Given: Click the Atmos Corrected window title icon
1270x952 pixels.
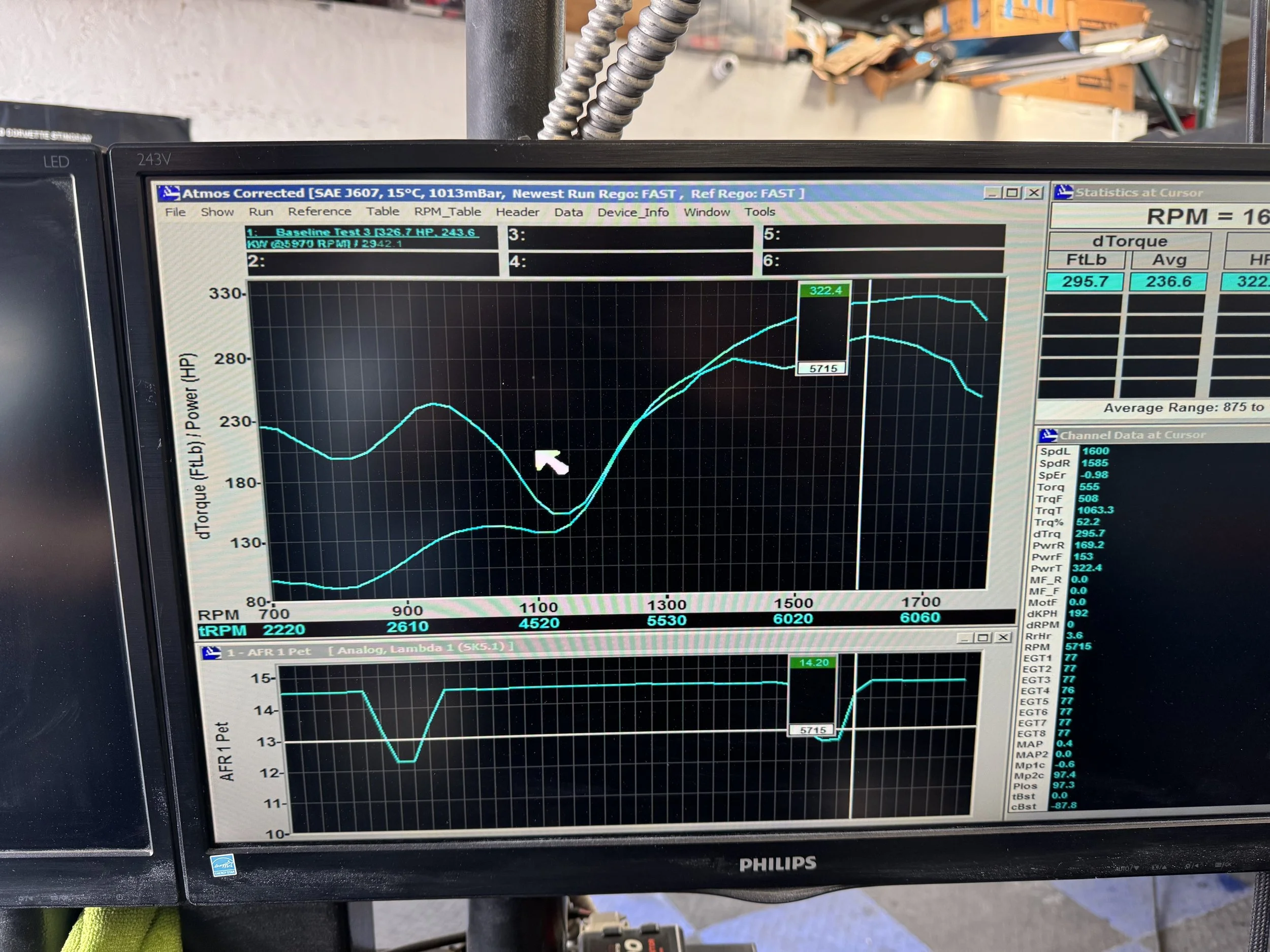Looking at the screenshot, I should tap(168, 193).
